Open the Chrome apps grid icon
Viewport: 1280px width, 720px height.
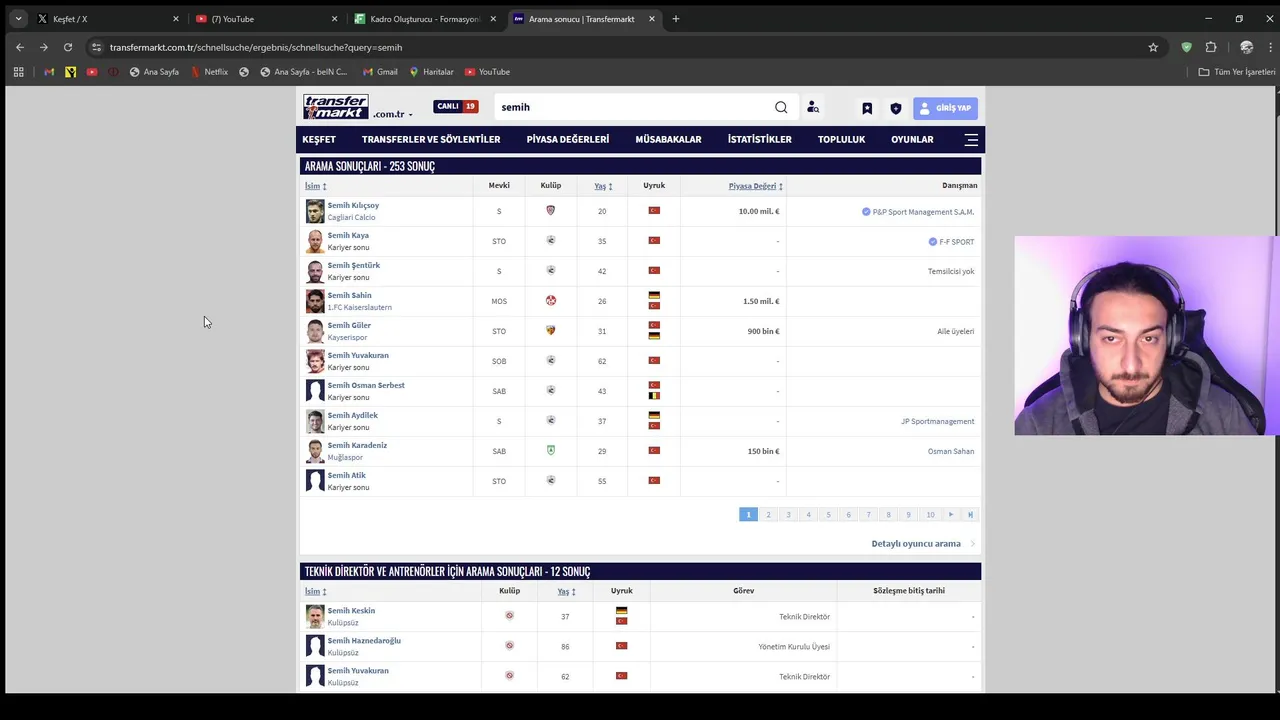[18, 72]
